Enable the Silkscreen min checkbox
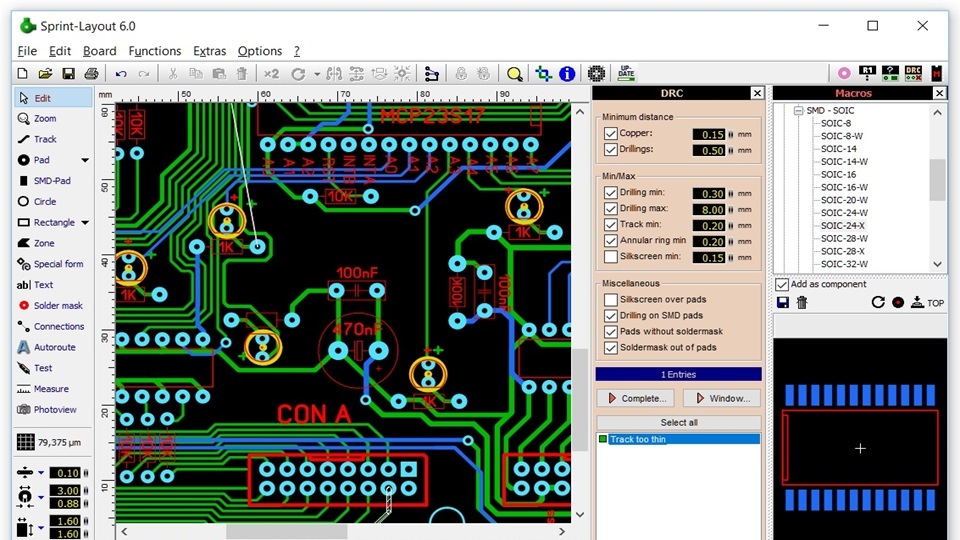Screen dimensions: 960x540 [610, 257]
